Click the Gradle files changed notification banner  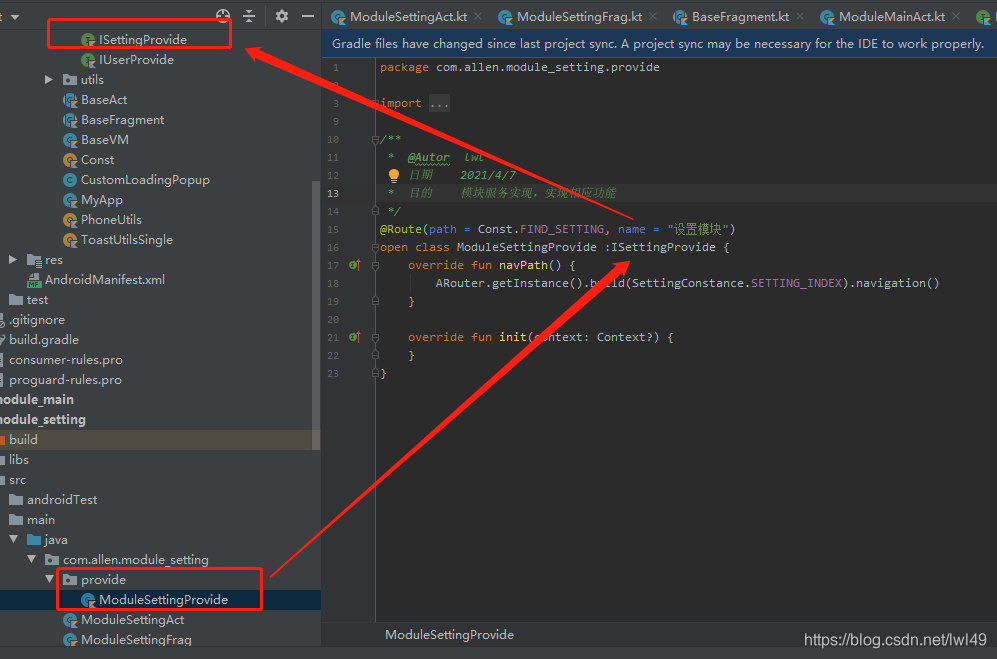[659, 44]
